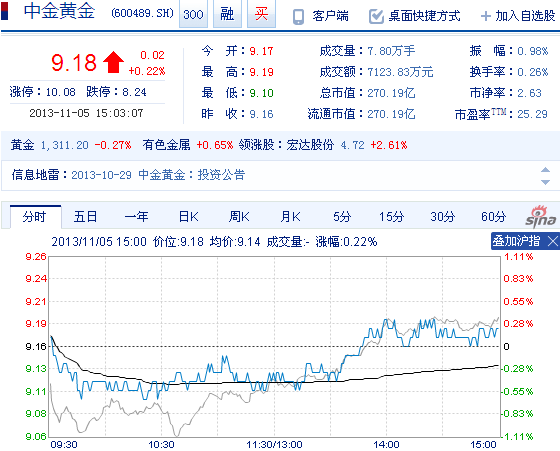Switch to the 一年 tab
Screen dimensions: 560x451
coord(136,217)
